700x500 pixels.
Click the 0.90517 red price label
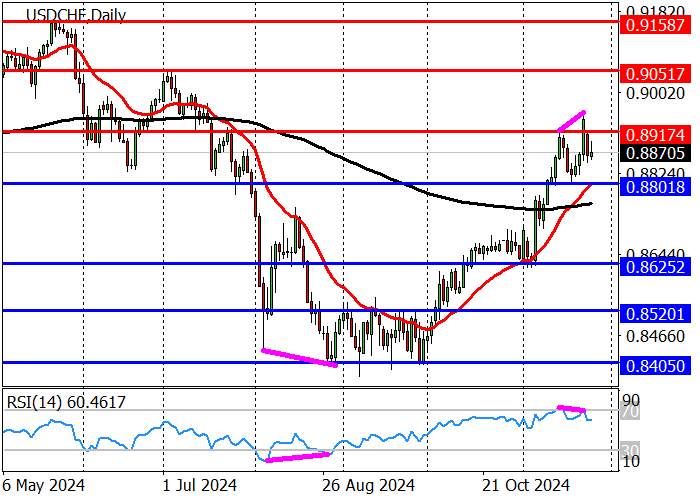655,74
